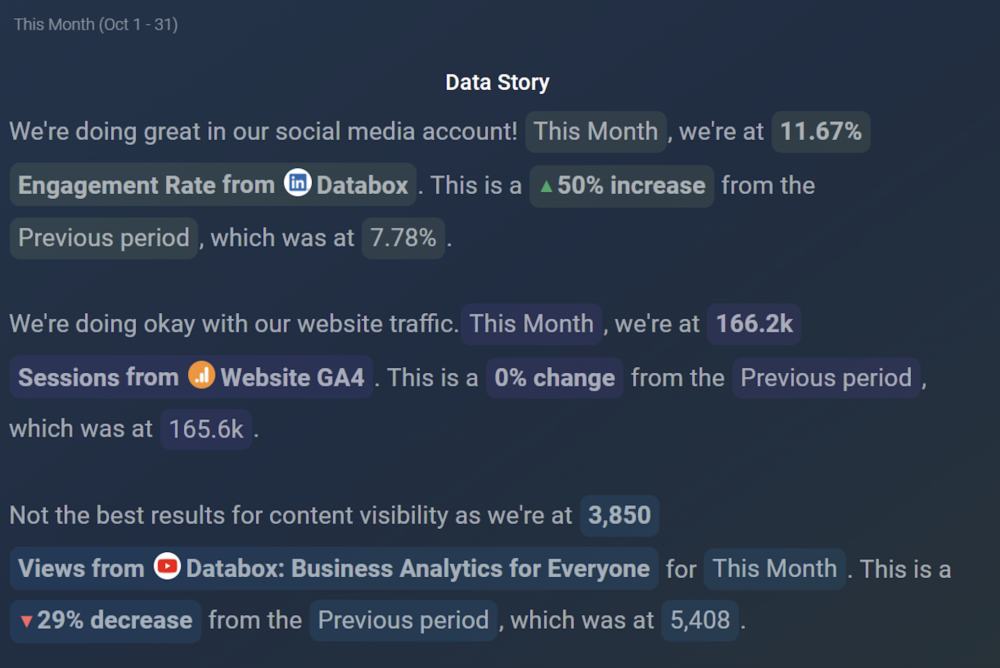Select the 'Views from Databox: Business Analytics' chip

point(334,568)
